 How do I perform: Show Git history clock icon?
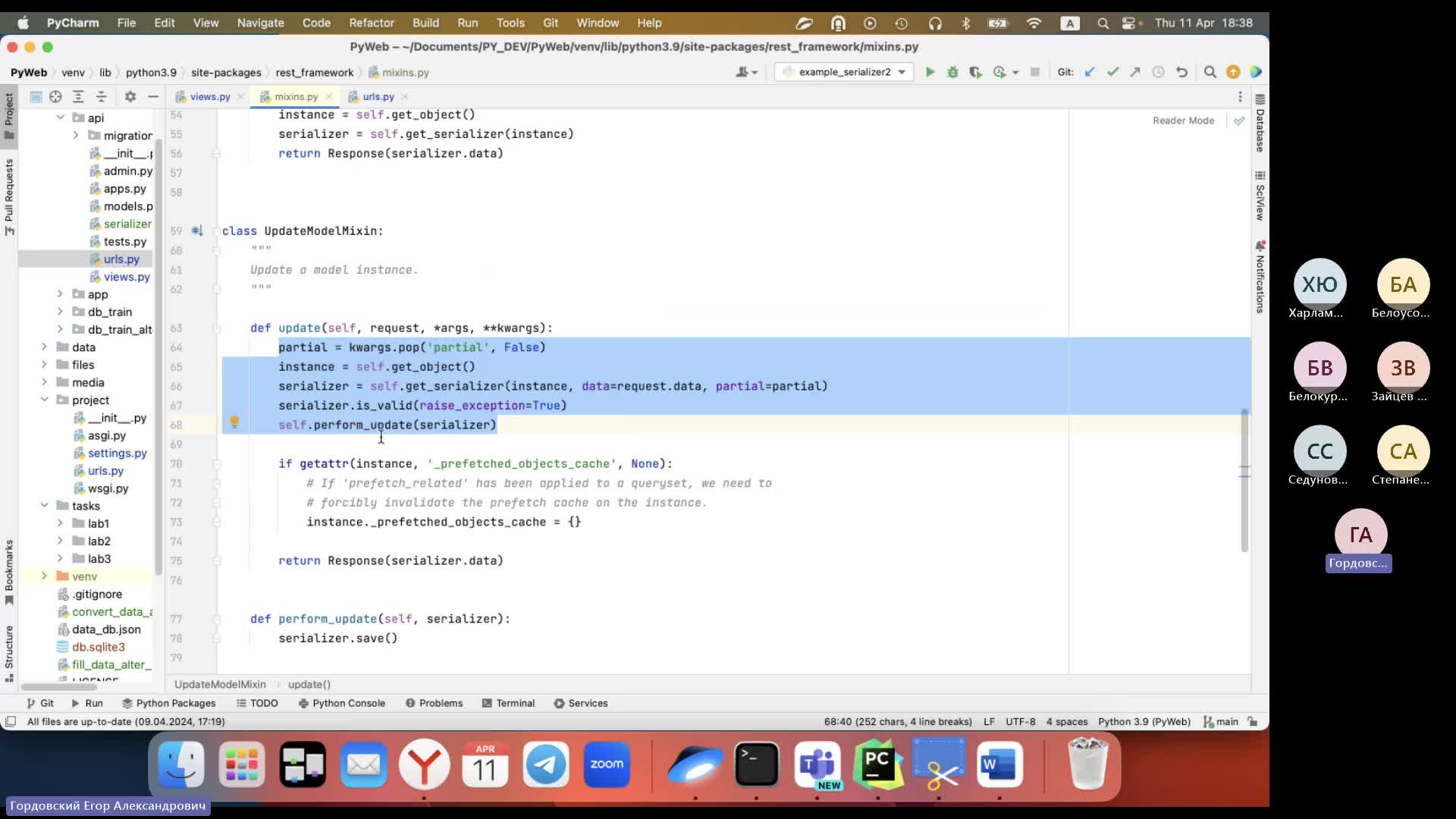tap(1158, 72)
